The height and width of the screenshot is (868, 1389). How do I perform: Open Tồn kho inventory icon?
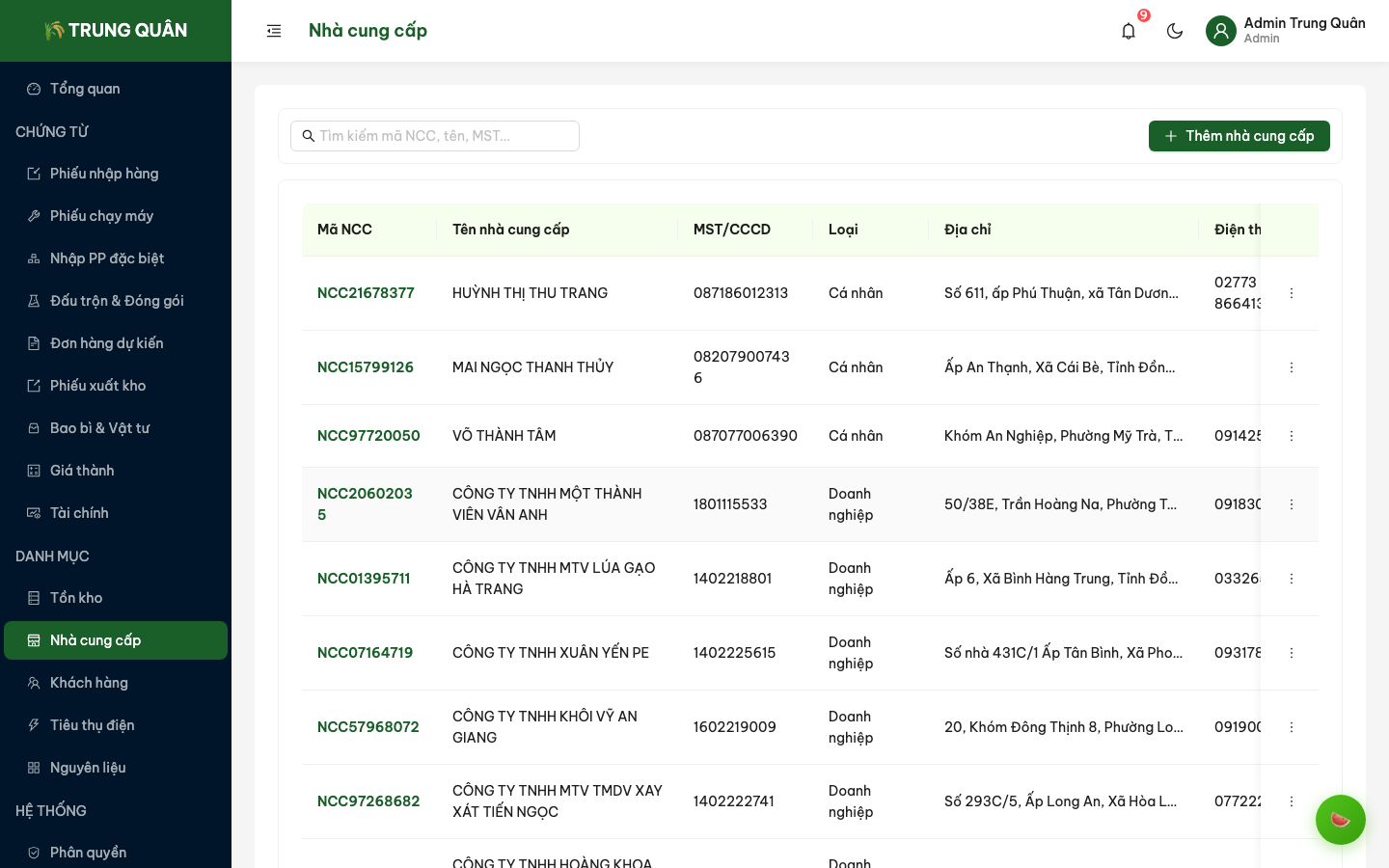coord(34,598)
